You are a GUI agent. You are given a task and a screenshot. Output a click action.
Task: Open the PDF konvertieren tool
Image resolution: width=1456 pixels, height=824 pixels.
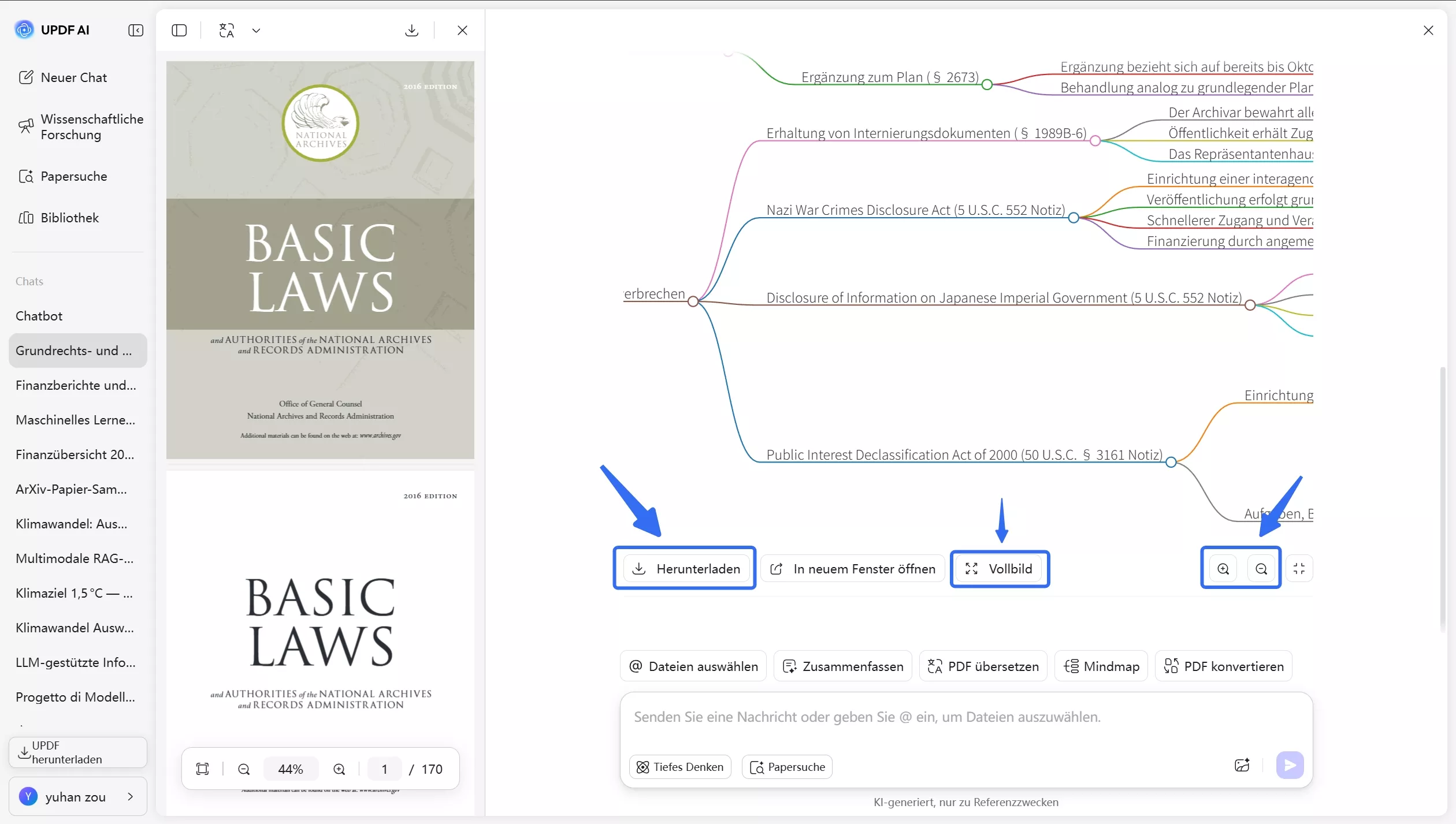tap(1224, 666)
